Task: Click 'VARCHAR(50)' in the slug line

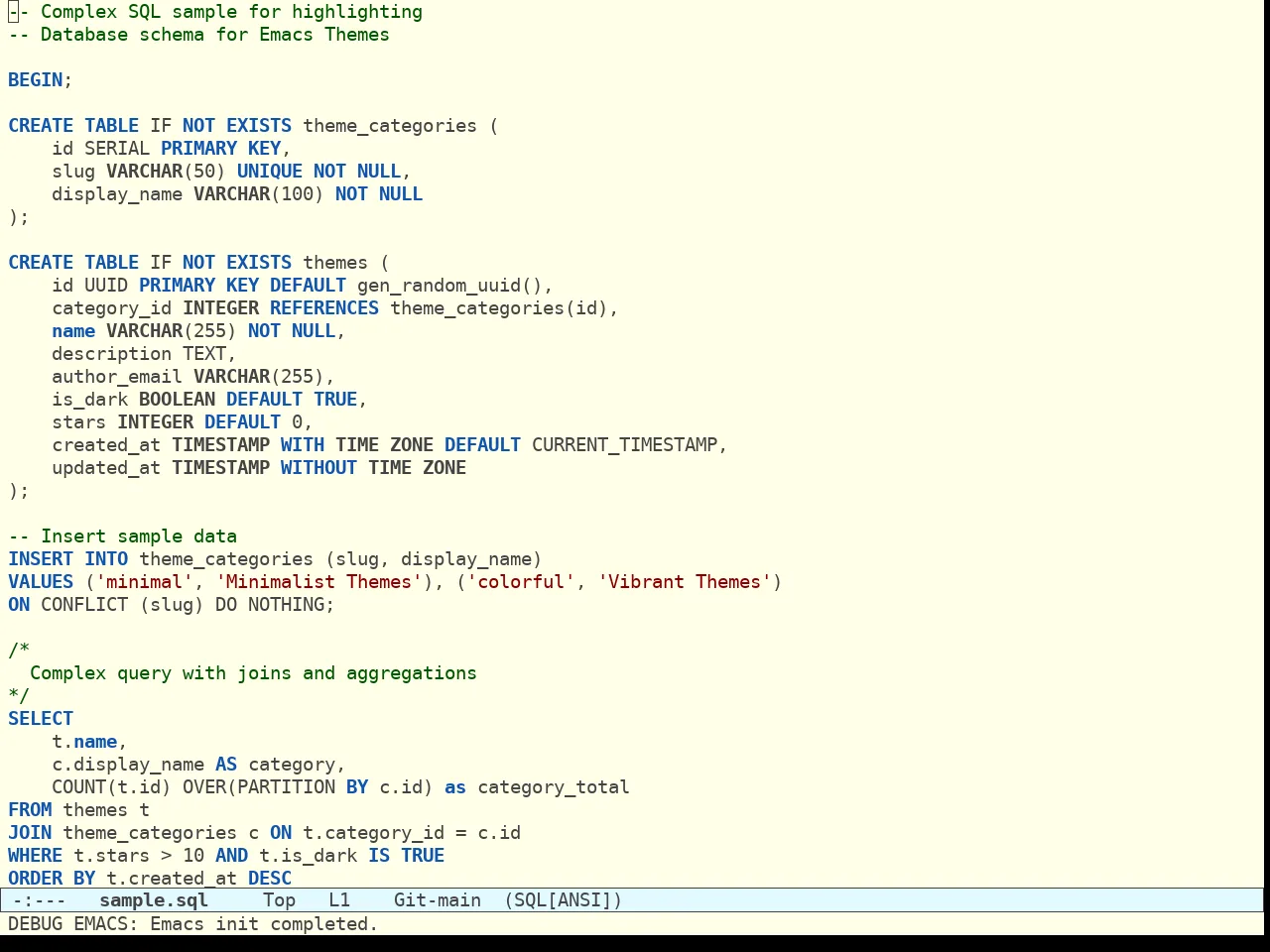Action: pyautogui.click(x=166, y=172)
